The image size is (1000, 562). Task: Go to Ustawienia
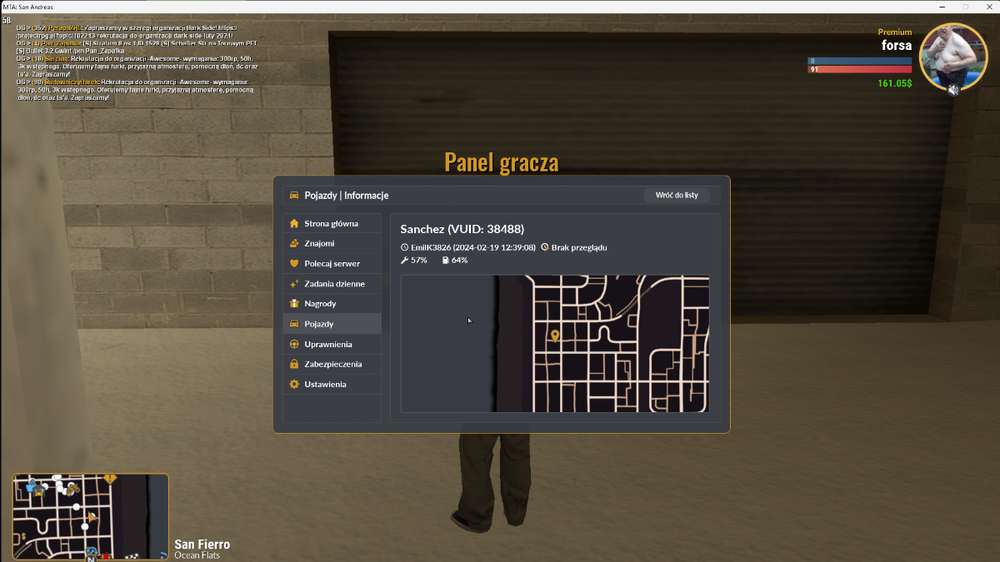pos(332,384)
